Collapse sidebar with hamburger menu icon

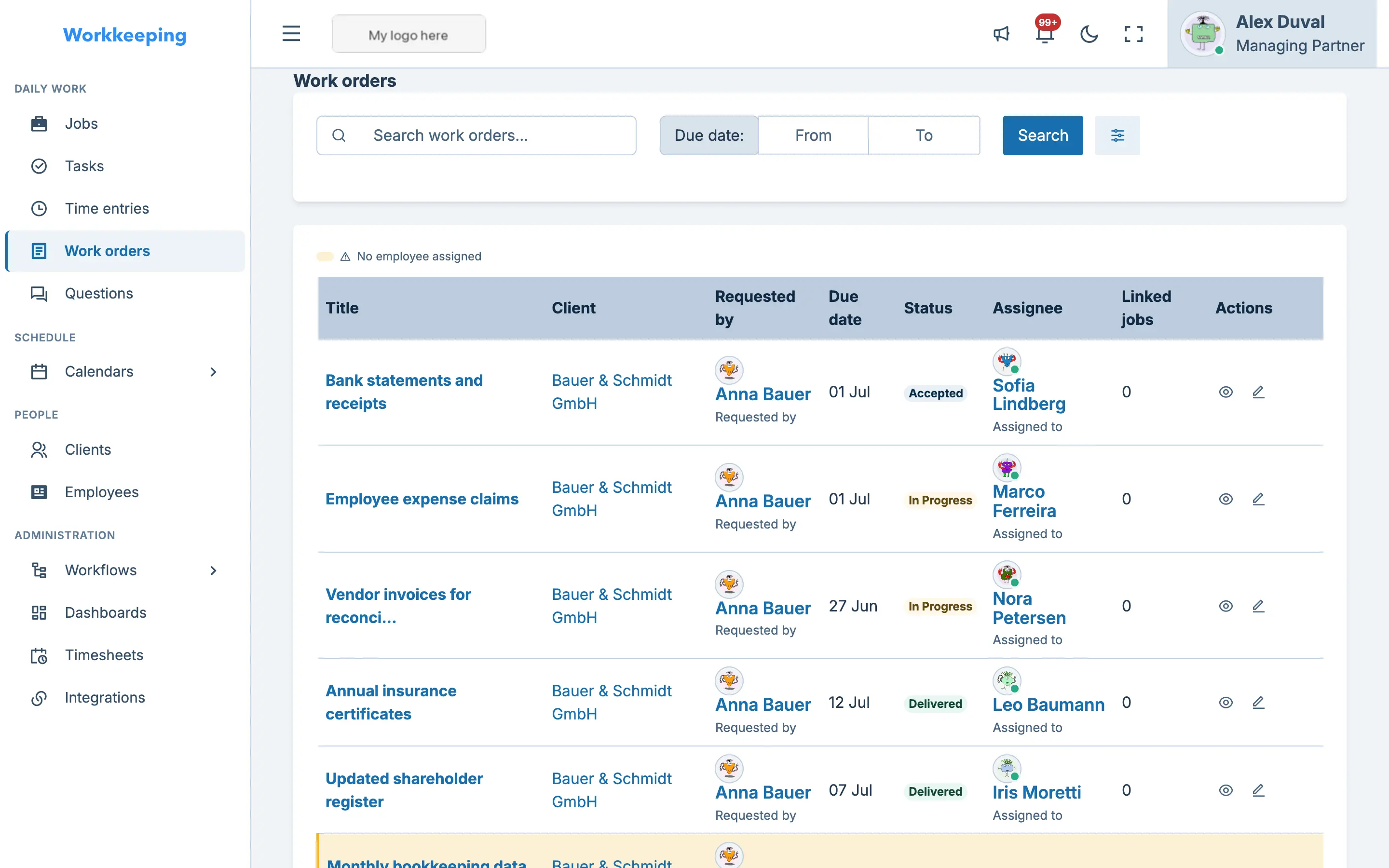[x=291, y=33]
